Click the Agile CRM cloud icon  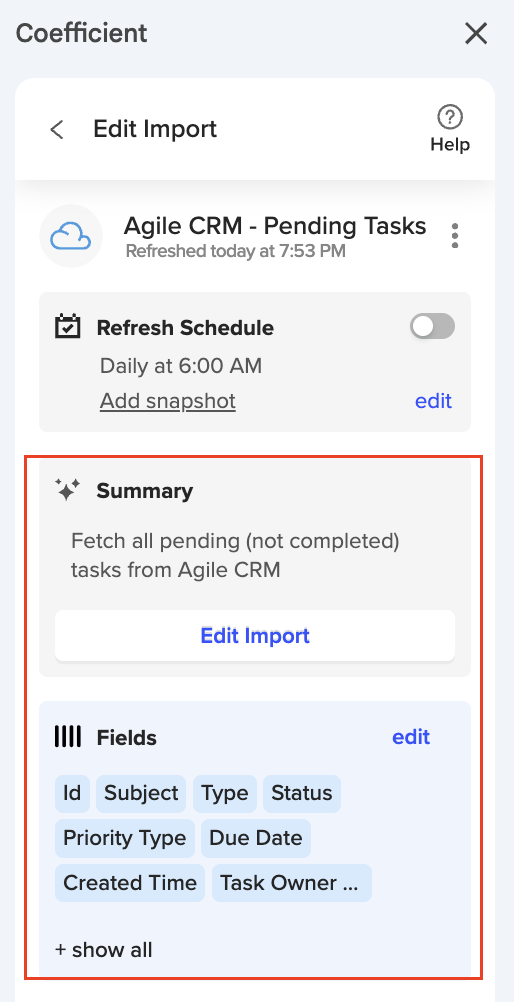click(71, 236)
